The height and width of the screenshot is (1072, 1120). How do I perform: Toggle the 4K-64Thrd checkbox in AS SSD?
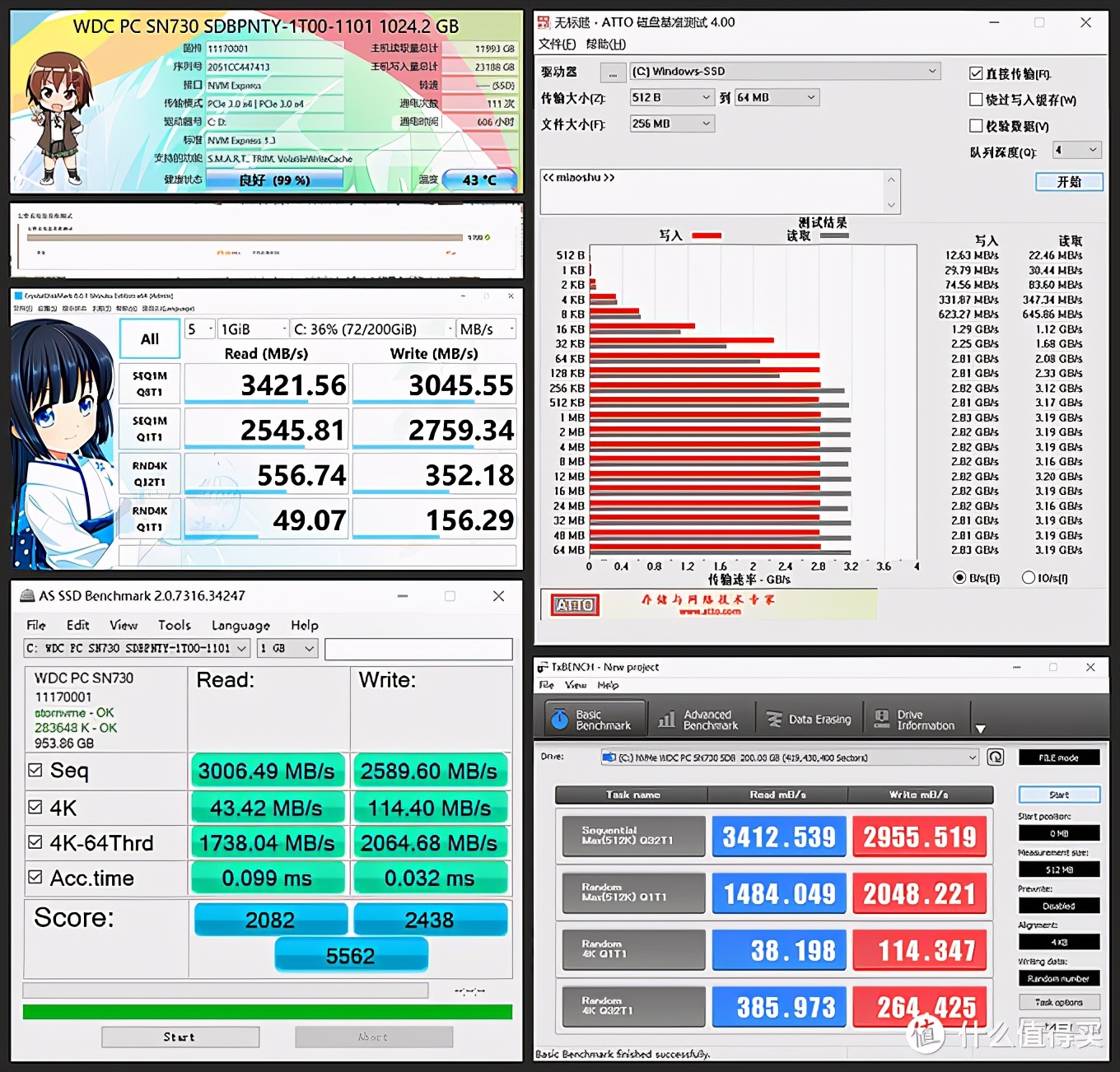[x=35, y=842]
